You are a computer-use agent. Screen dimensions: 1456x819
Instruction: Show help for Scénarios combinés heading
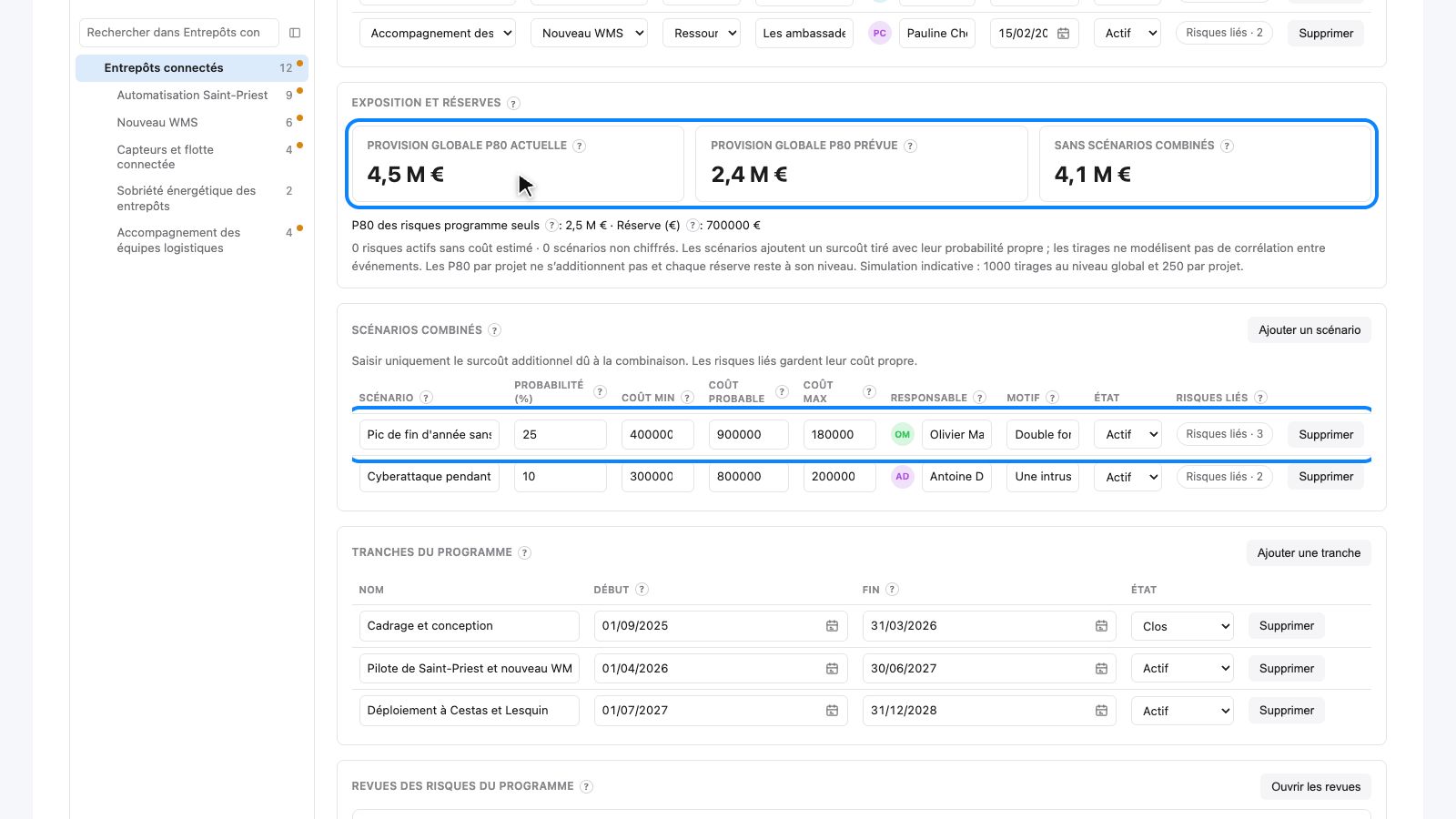pos(494,330)
